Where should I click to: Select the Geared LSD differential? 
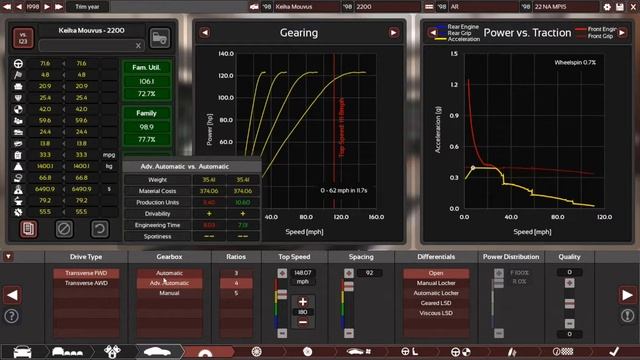[436, 303]
